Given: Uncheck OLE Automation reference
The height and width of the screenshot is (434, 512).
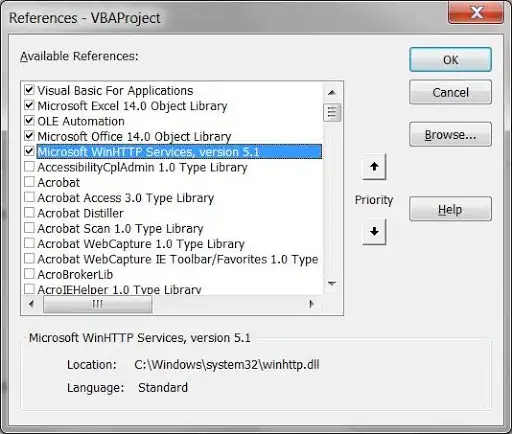Looking at the screenshot, I should (x=29, y=120).
